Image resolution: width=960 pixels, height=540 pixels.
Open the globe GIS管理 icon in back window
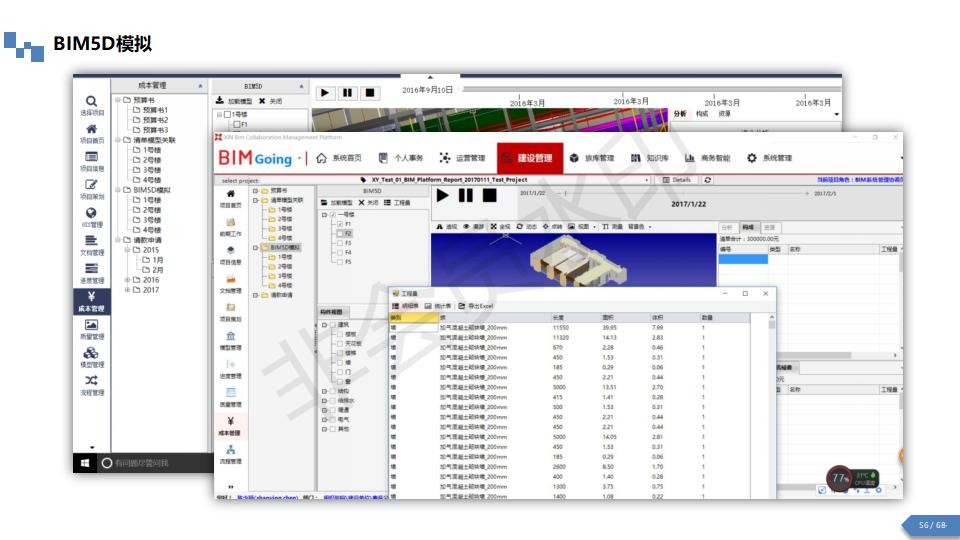click(91, 212)
